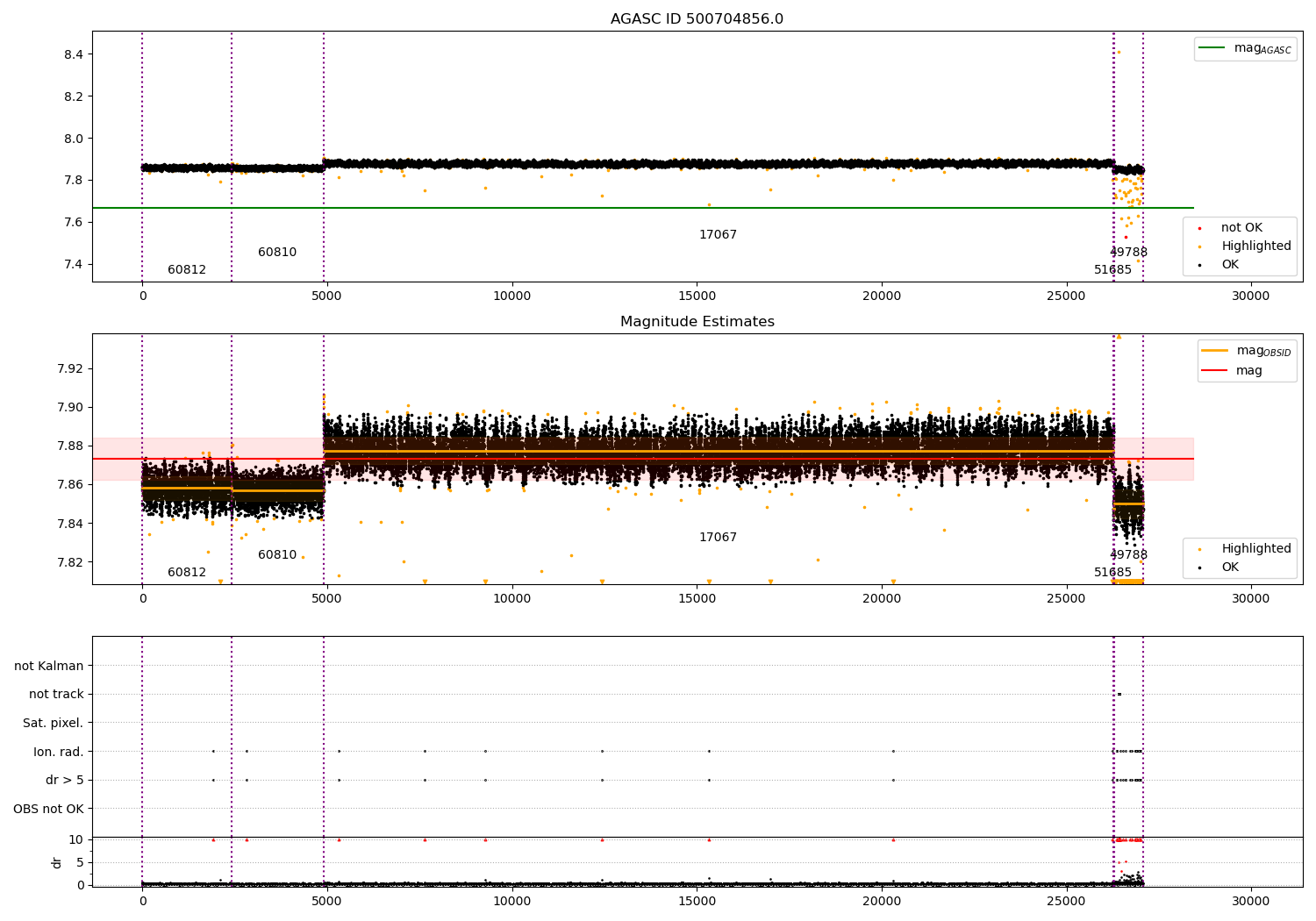This screenshot has width=1316, height=921.
Task: Select x-axis tick 30000 under the top plot
Action: tap(1251, 296)
